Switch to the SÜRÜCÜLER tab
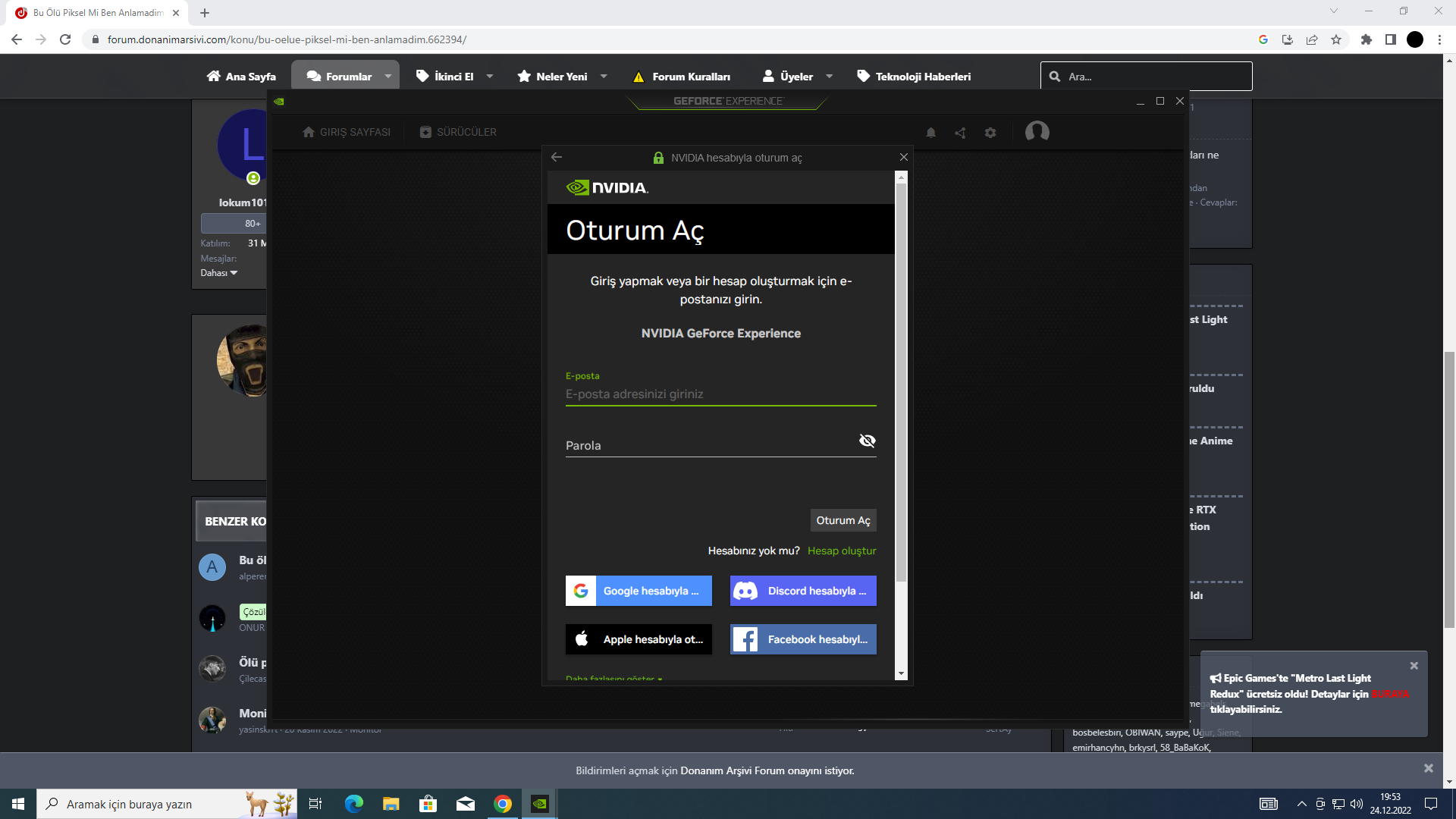The image size is (1456, 819). pos(458,132)
